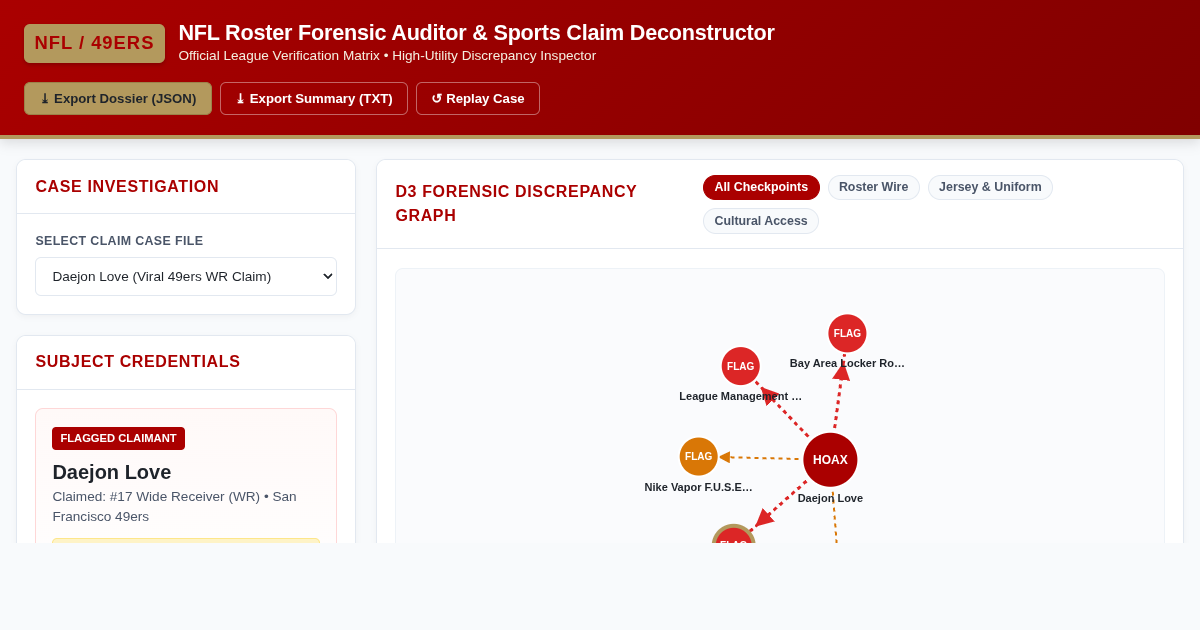This screenshot has width=1200, height=630.
Task: Select the All Checkpoints filter
Action: [761, 187]
